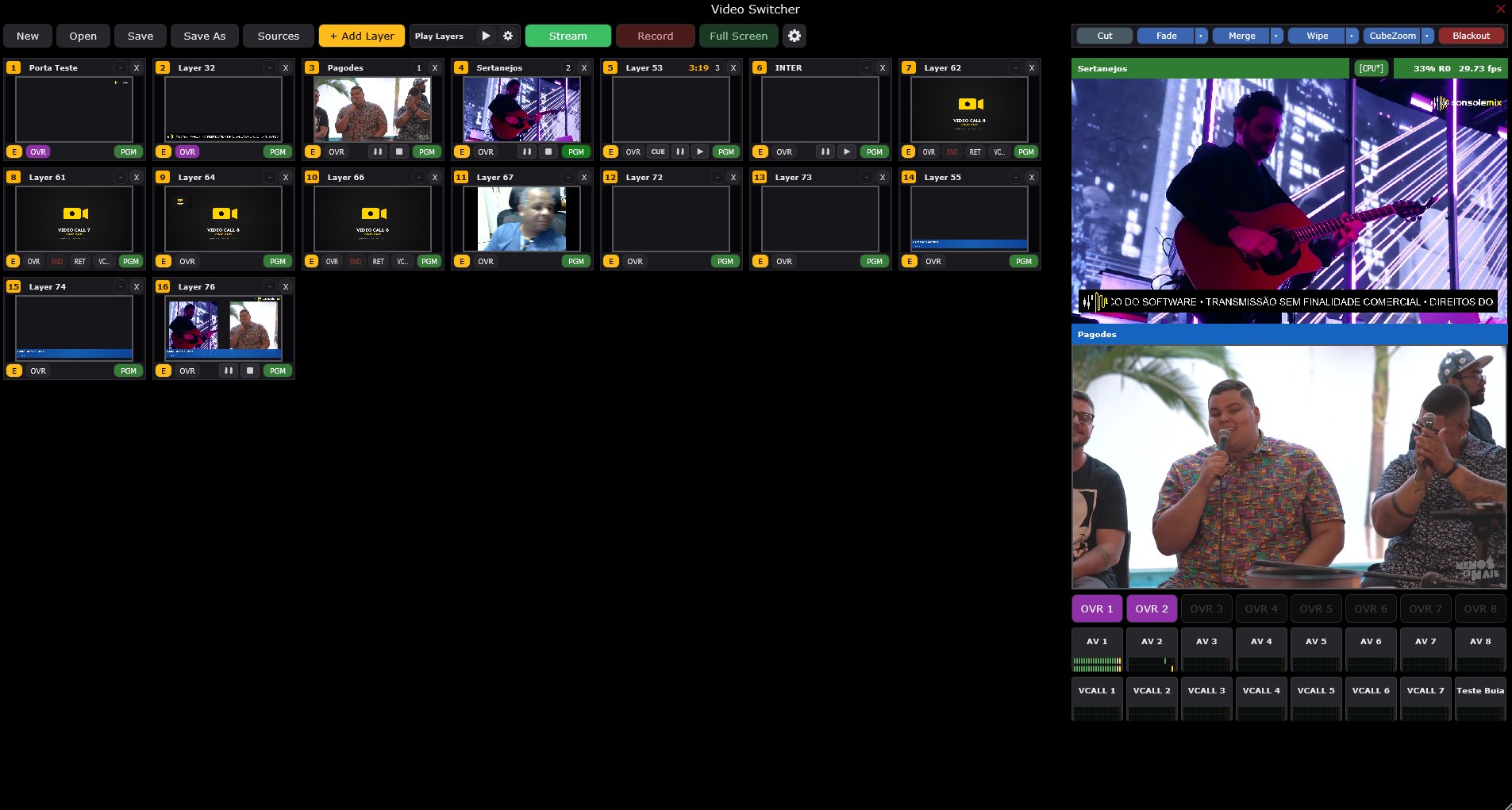This screenshot has width=1512, height=810.
Task: Remove Layer 73 with its X icon
Action: [883, 177]
